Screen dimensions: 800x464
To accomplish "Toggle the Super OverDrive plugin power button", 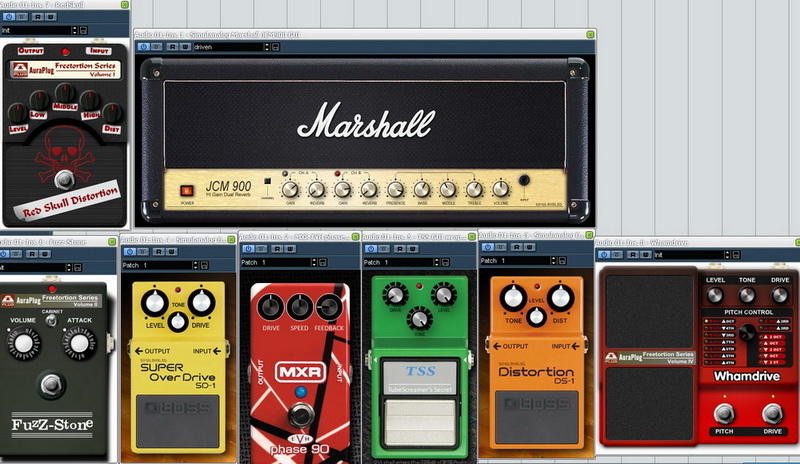I will pyautogui.click(x=130, y=252).
